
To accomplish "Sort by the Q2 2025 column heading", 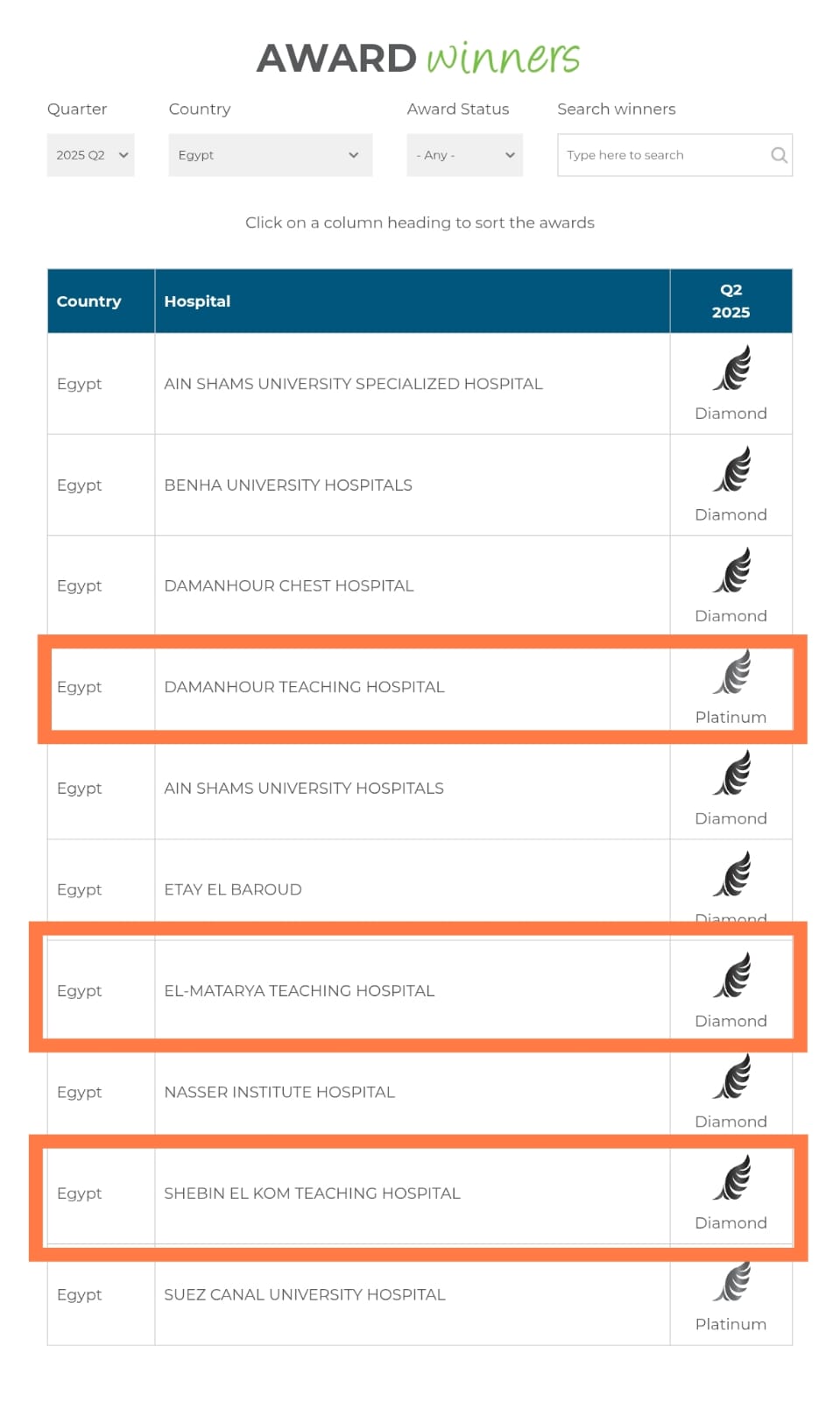I will (731, 301).
